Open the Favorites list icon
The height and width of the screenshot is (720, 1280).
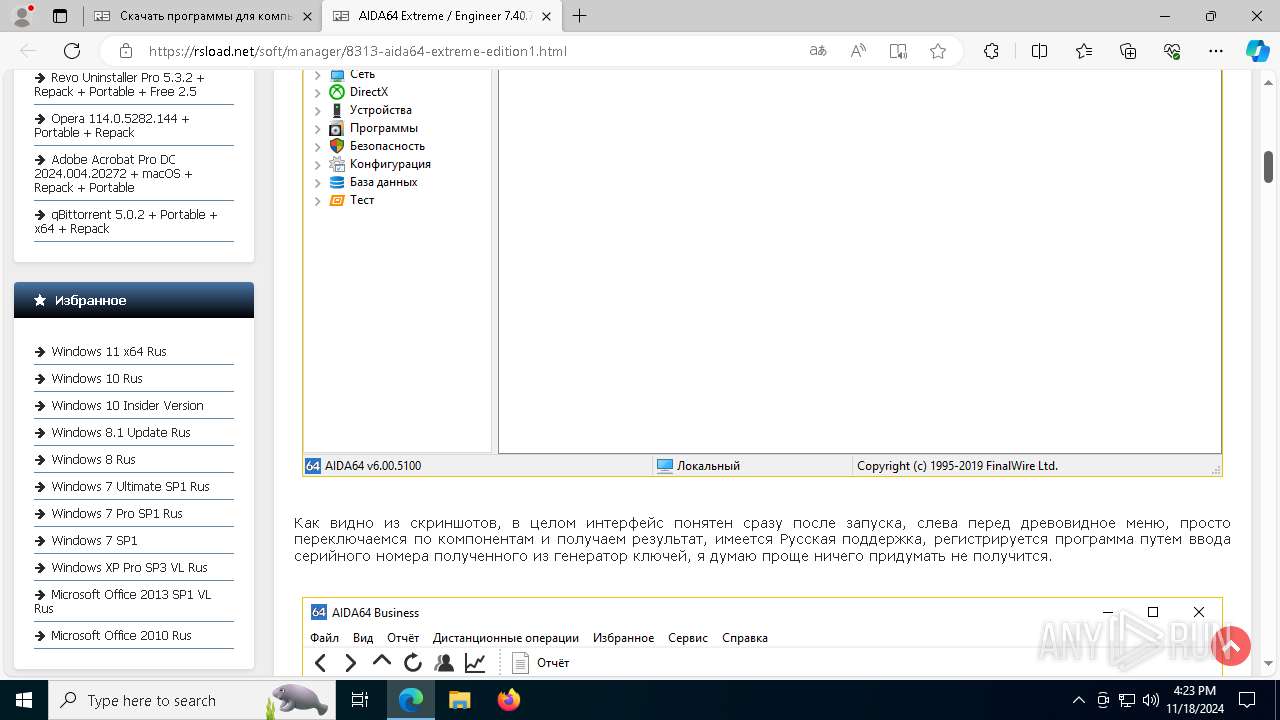pyautogui.click(x=1084, y=51)
